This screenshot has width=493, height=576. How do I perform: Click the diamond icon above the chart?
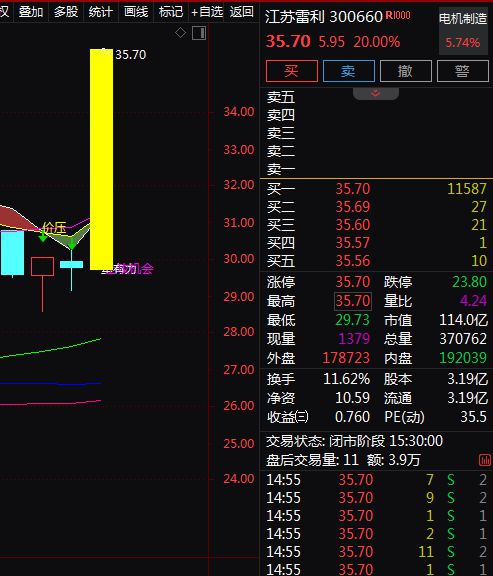[180, 32]
